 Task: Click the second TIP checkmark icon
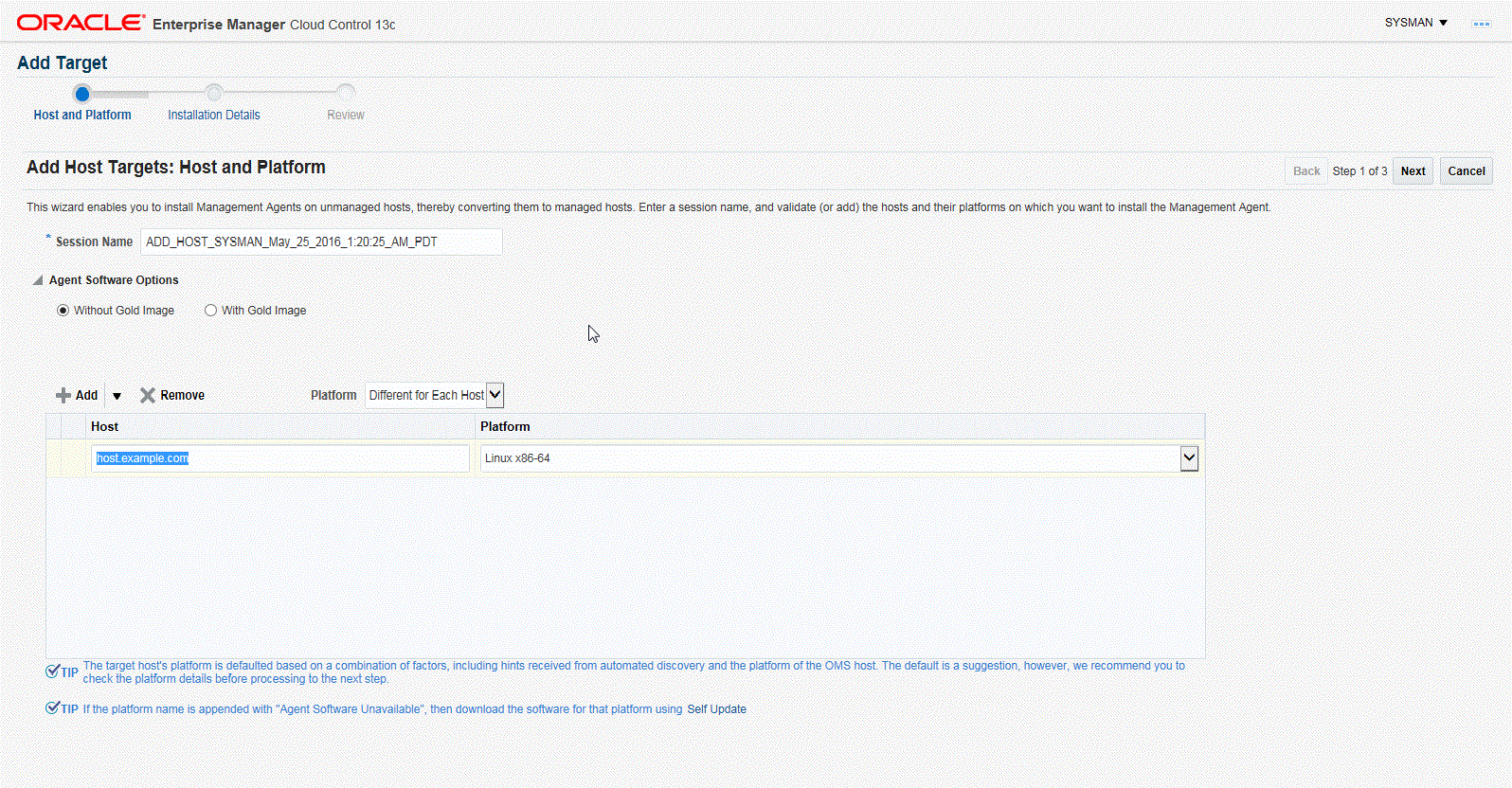[53, 708]
